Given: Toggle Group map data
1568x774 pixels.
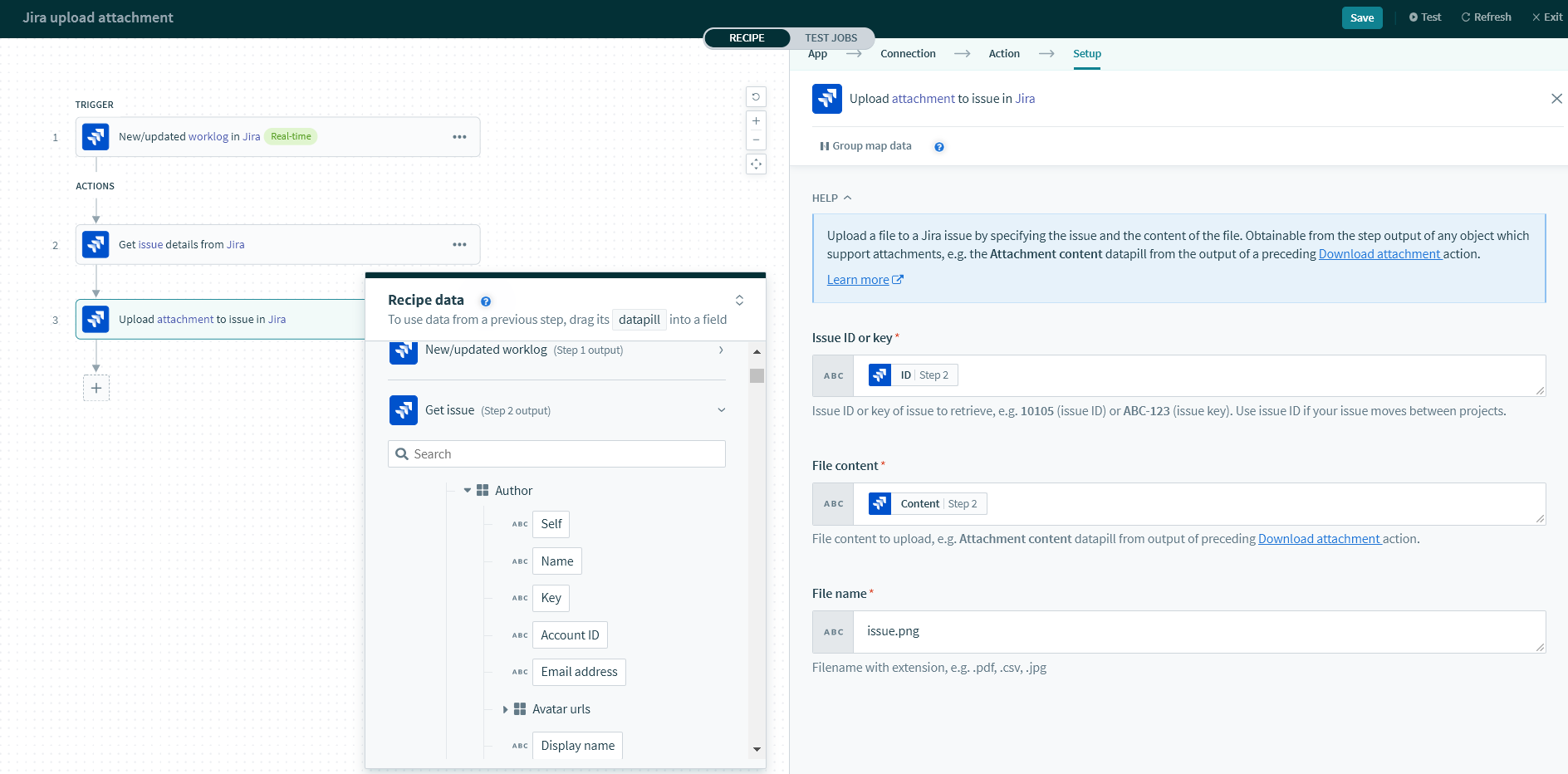Looking at the screenshot, I should (x=865, y=145).
